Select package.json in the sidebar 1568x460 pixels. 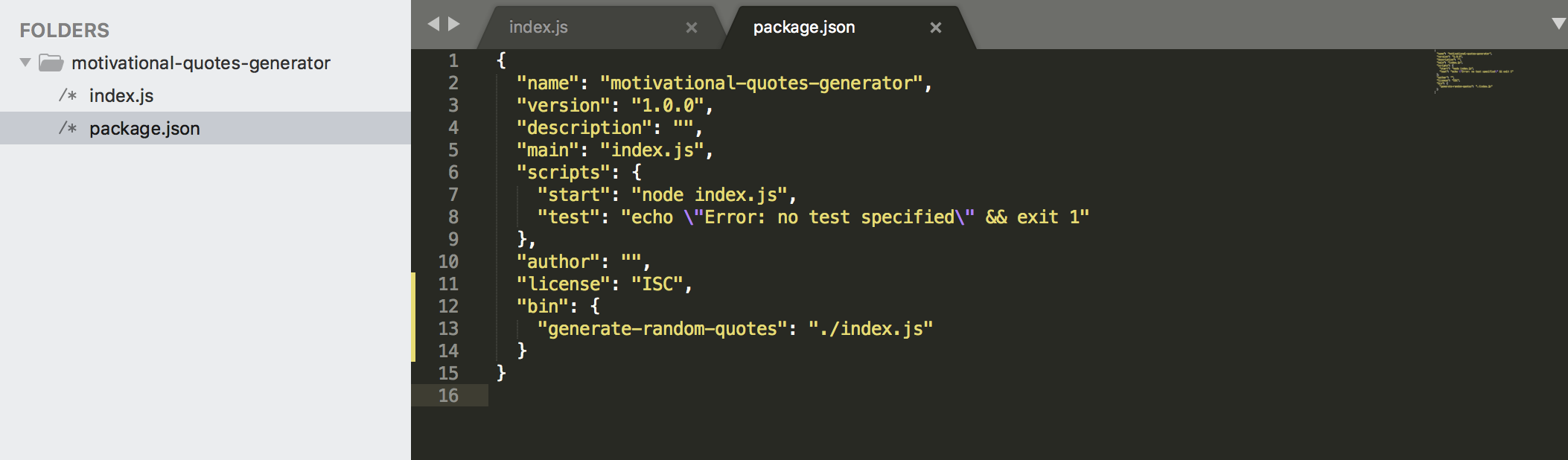click(144, 129)
